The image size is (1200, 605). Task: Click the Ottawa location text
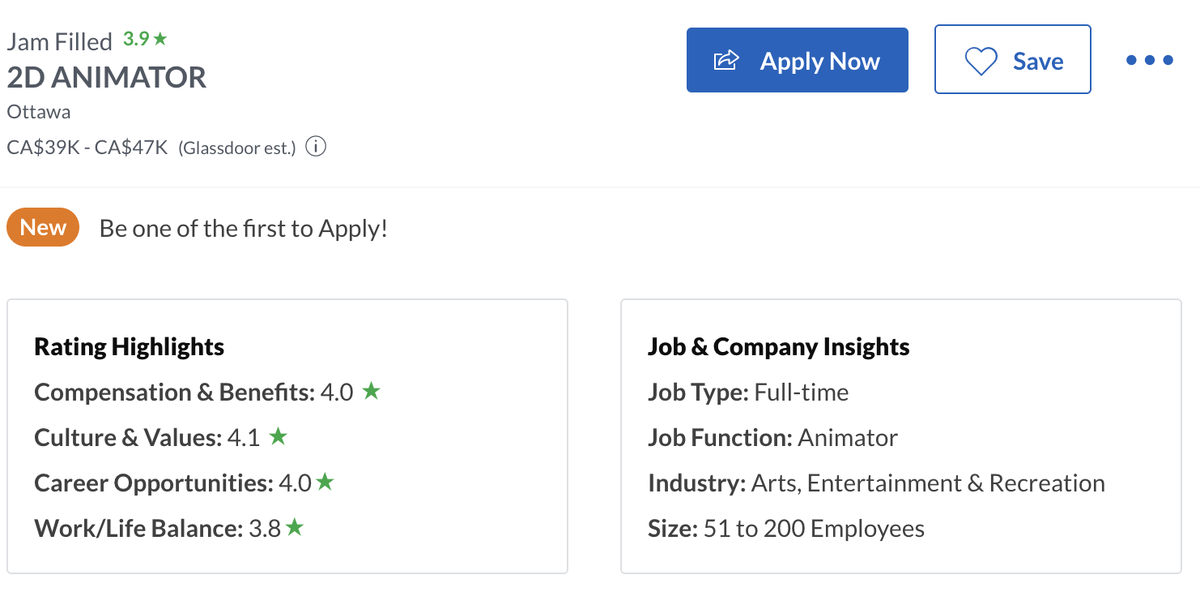[x=39, y=112]
